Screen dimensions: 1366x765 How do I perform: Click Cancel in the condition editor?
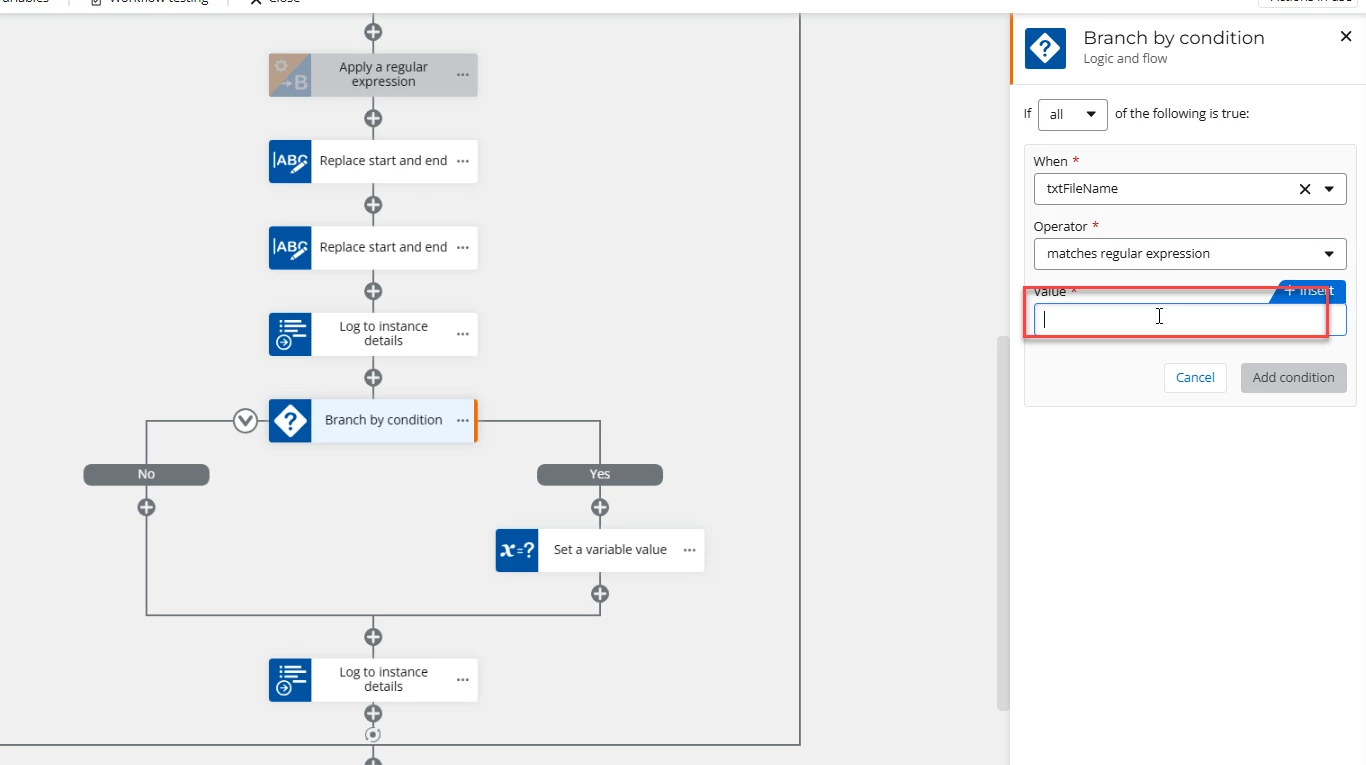(x=1195, y=378)
